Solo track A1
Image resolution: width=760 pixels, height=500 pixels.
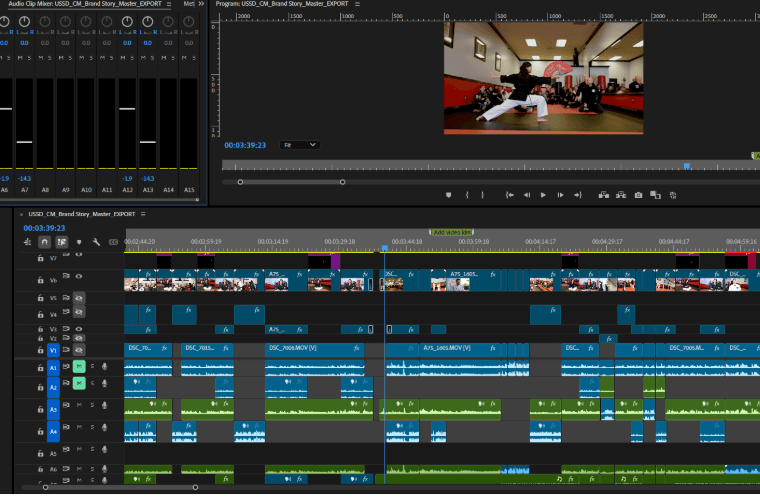tap(92, 366)
